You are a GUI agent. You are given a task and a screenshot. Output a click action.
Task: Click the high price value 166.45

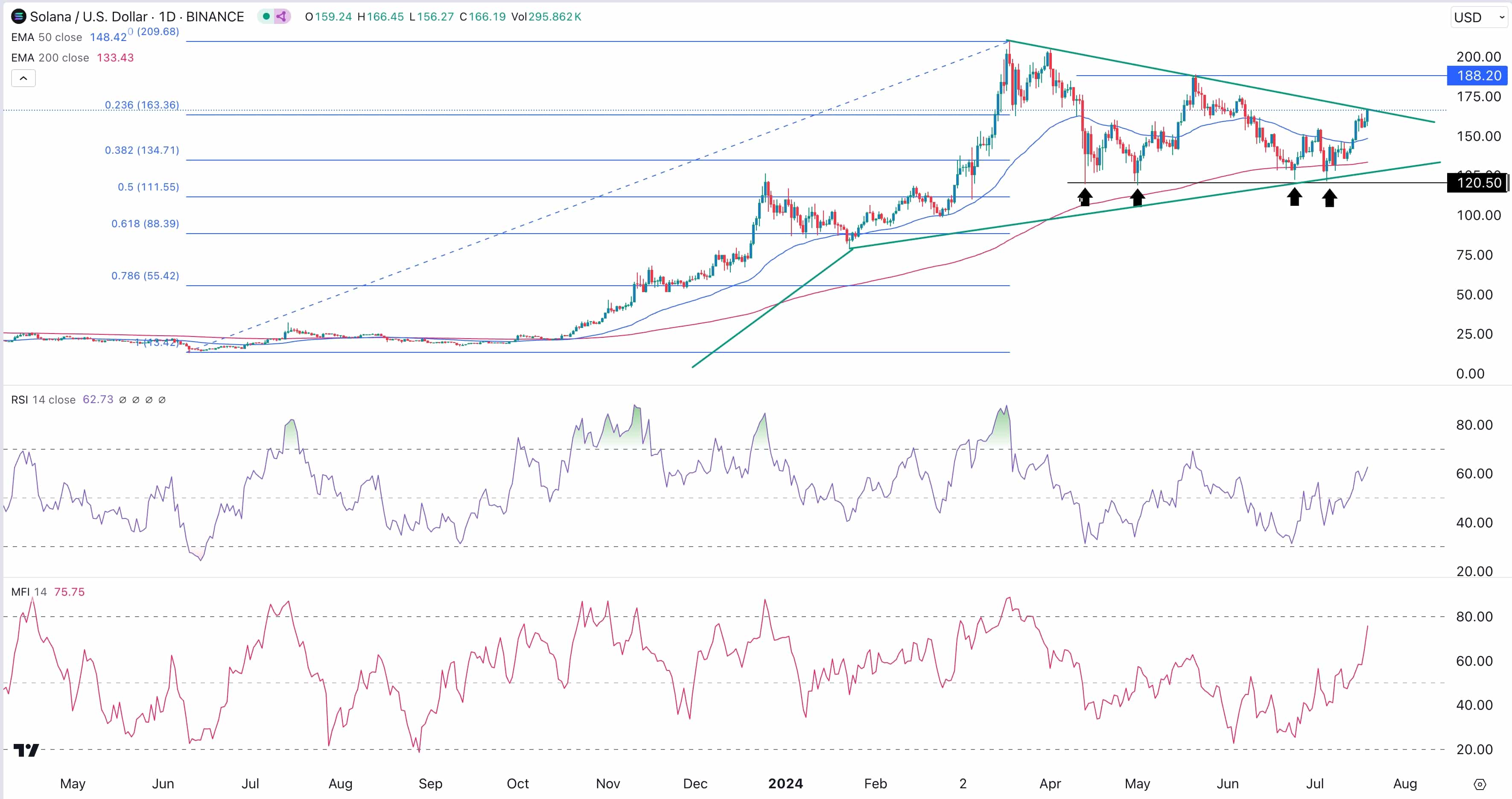tap(385, 16)
